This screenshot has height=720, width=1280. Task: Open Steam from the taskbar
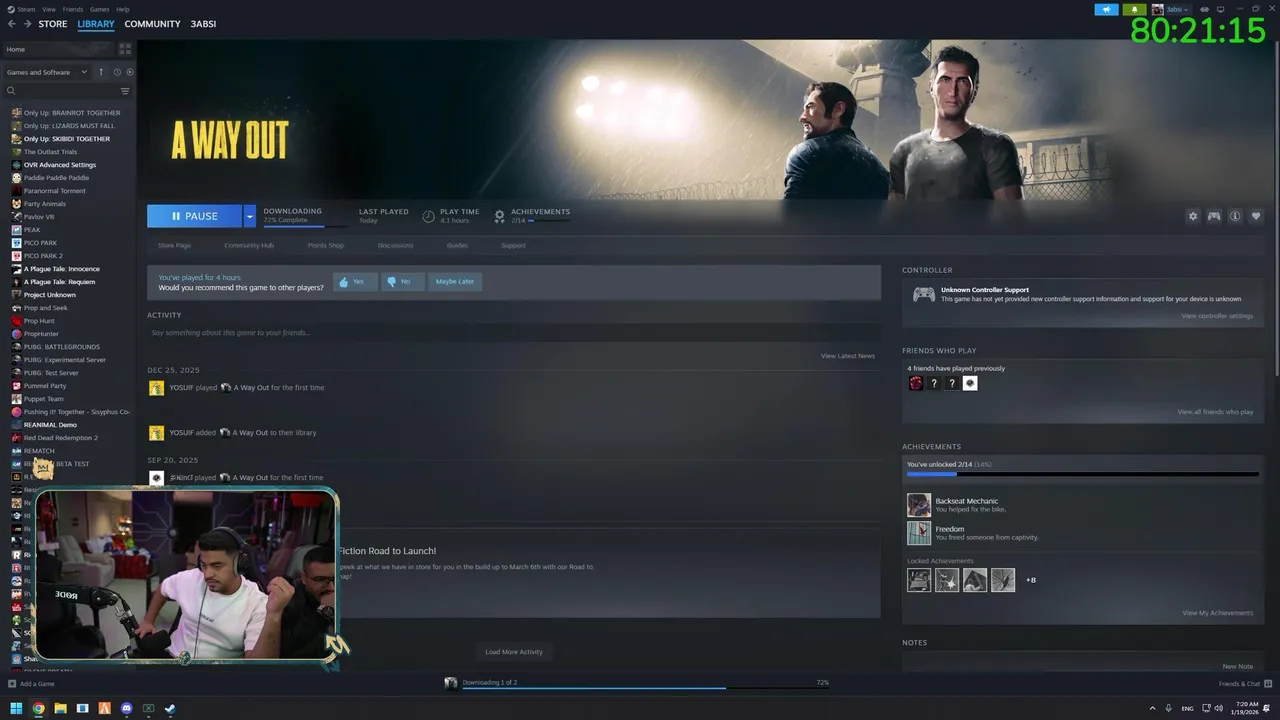coord(170,709)
